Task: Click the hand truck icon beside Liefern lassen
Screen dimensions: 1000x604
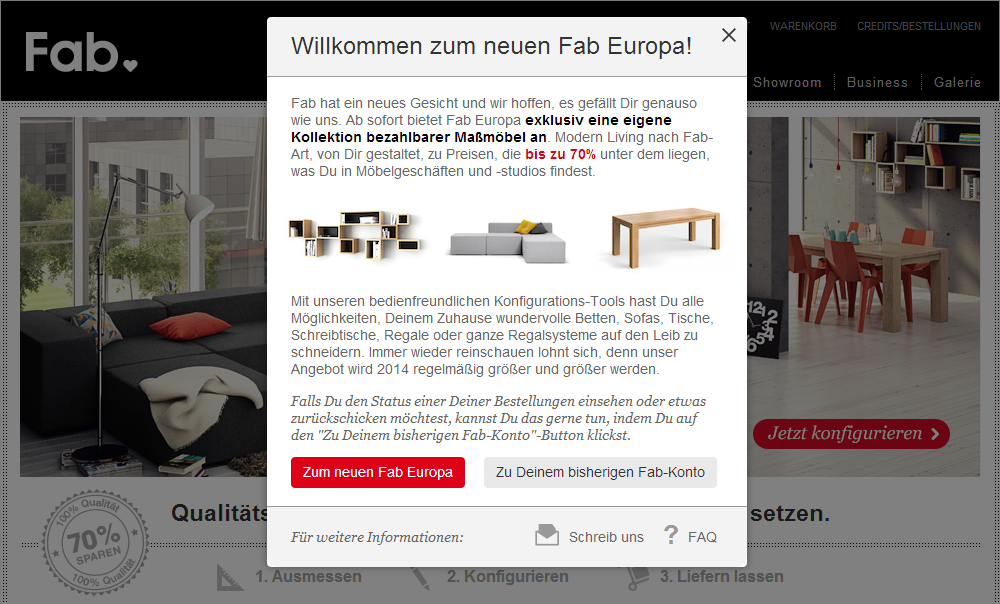Action: click(x=638, y=577)
